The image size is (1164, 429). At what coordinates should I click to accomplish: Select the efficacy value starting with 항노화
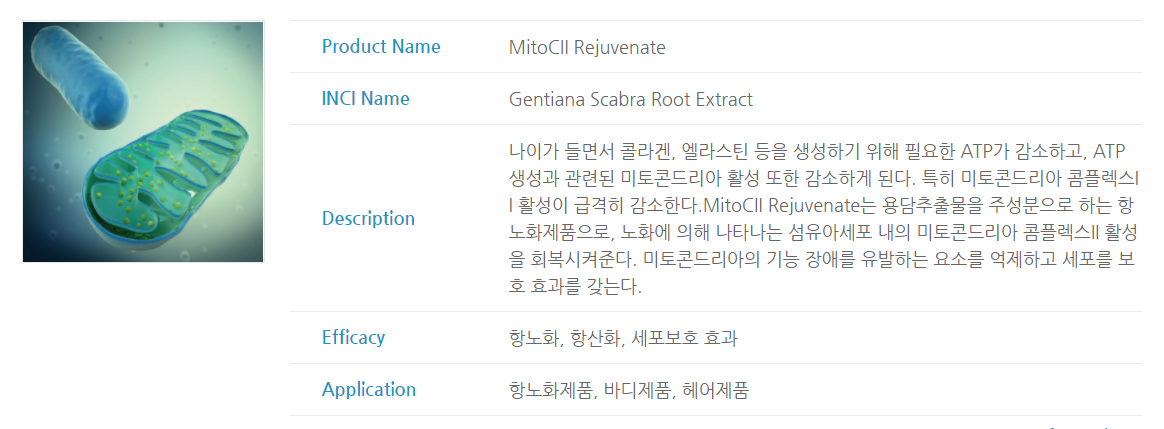tap(623, 338)
